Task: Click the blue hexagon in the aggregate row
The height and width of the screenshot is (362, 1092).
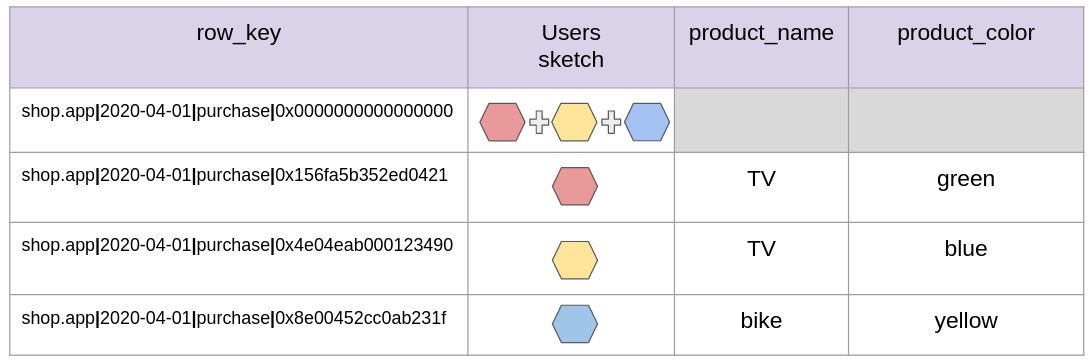Action: click(x=647, y=123)
